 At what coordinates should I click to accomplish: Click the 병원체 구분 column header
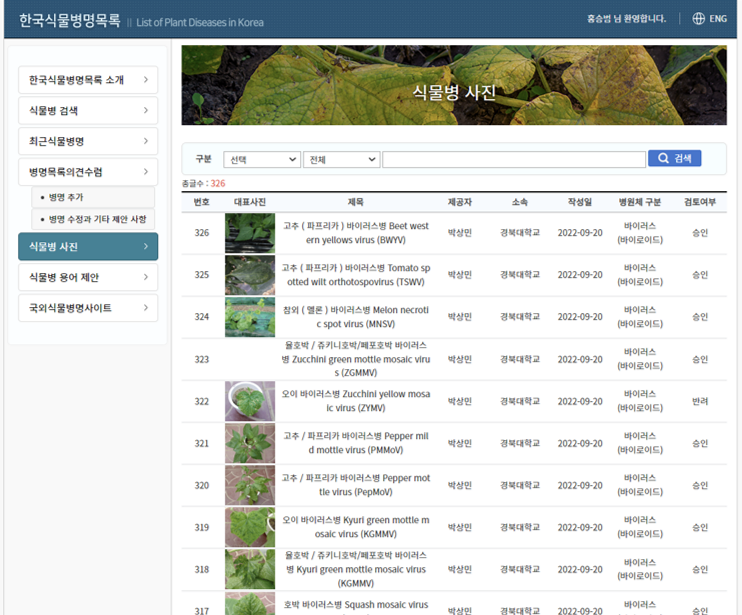point(640,202)
